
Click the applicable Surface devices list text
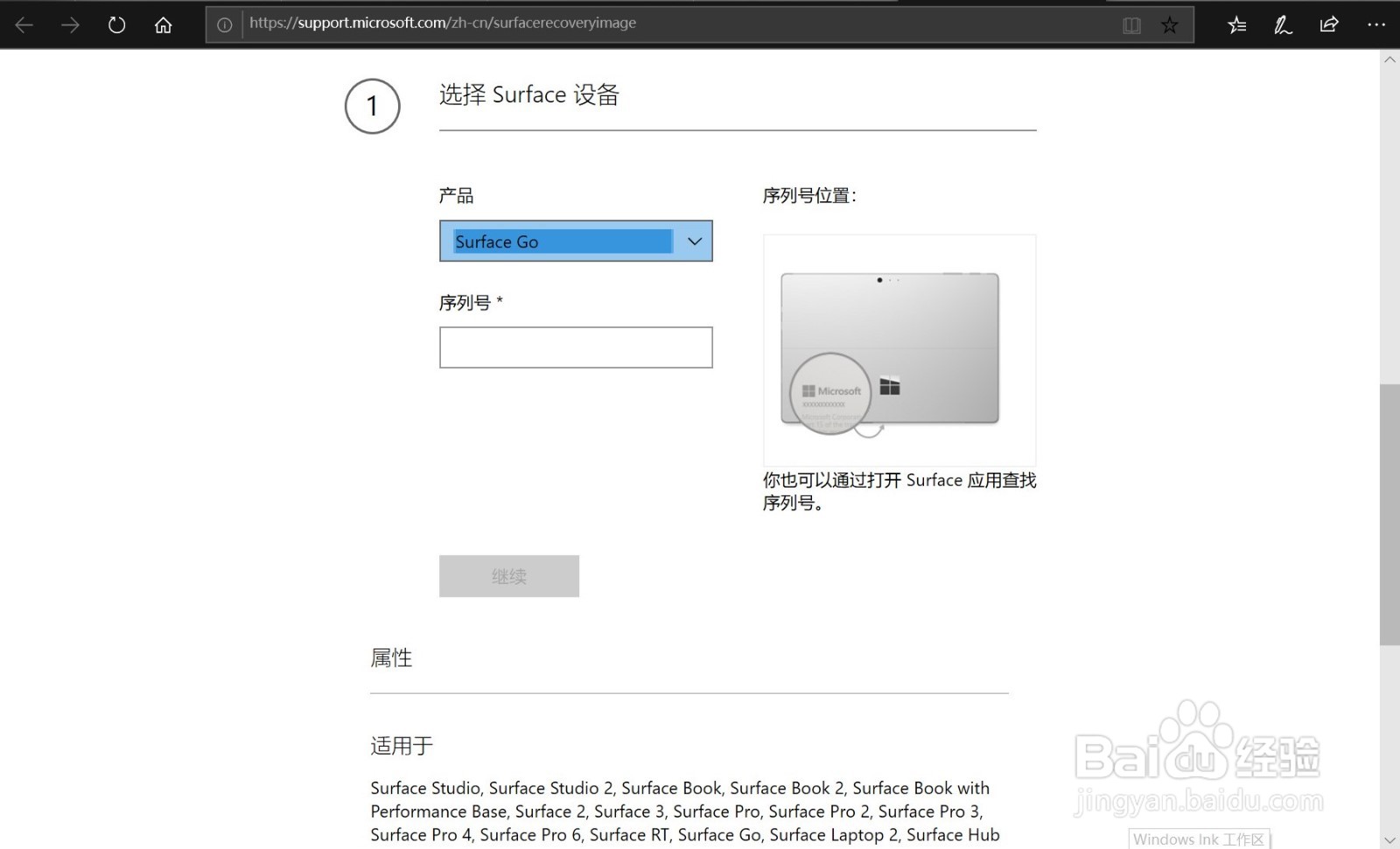(685, 811)
